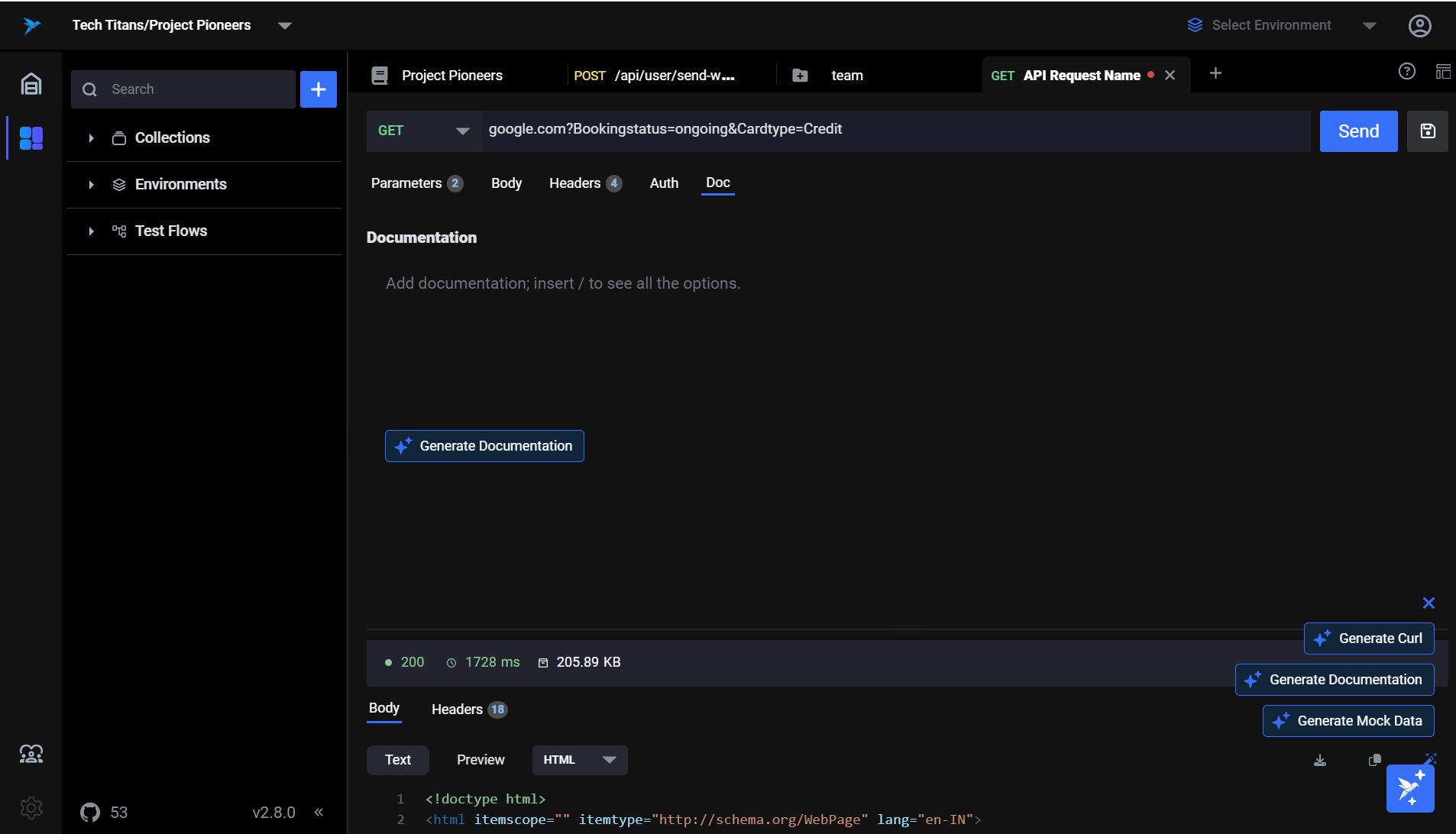Click the Test Flows icon
Image resolution: width=1456 pixels, height=834 pixels.
[x=119, y=231]
